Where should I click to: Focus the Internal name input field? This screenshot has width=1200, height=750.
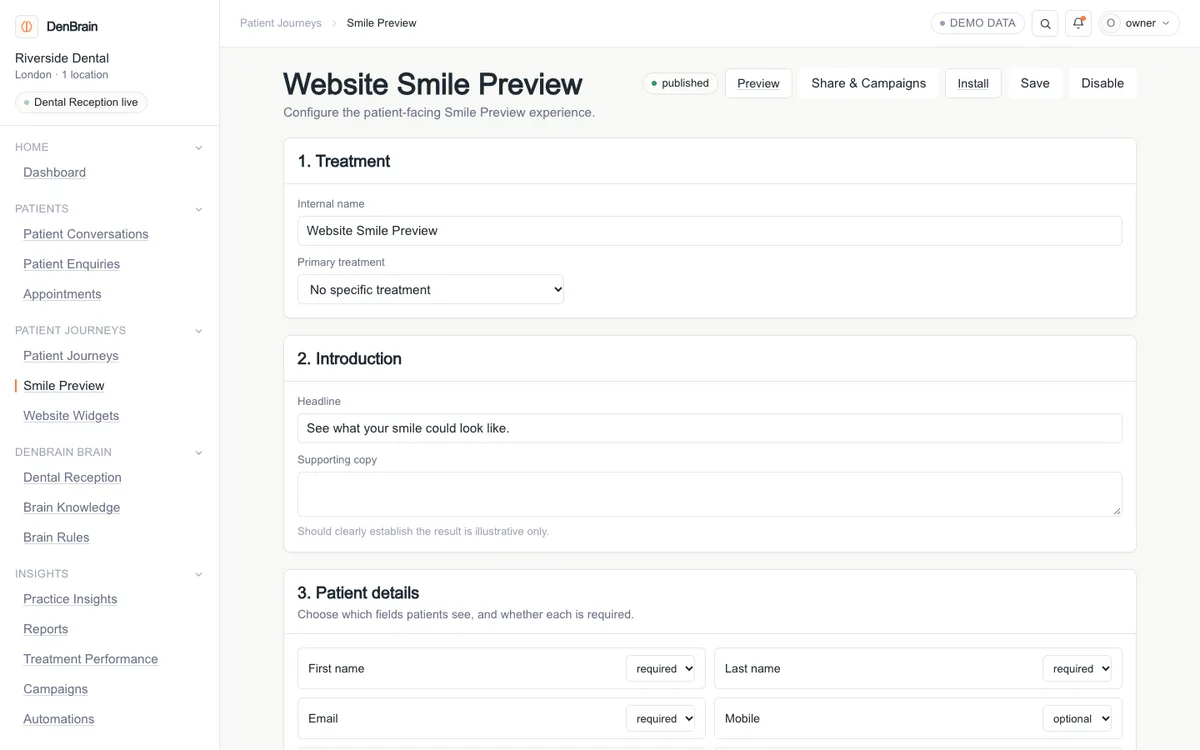(x=710, y=231)
